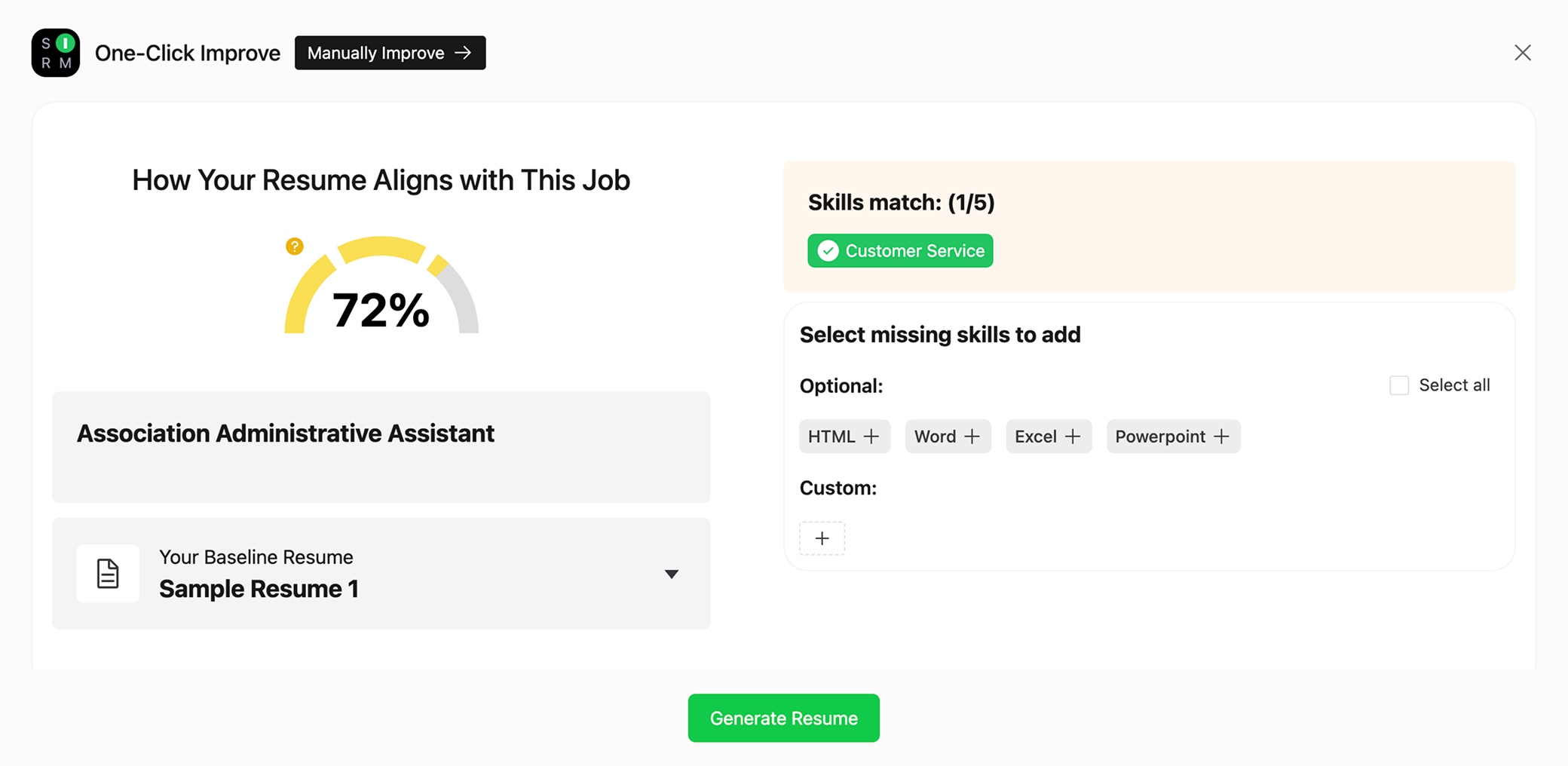Open the score explanation question mark icon
The width and height of the screenshot is (1568, 766).
click(x=294, y=247)
